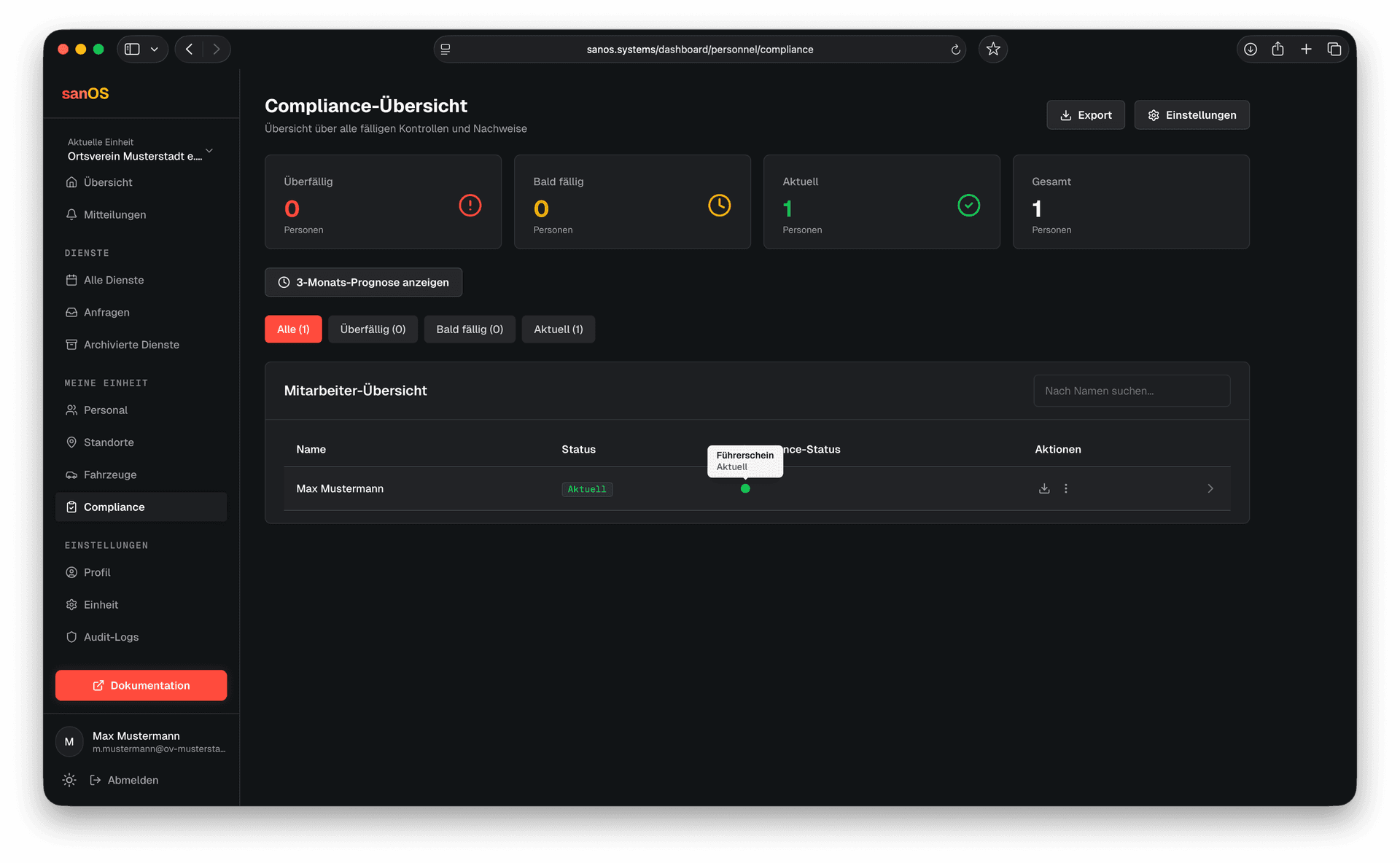Open Audit-Logs in the sidebar
Screen dimensions: 1400x863
111,637
